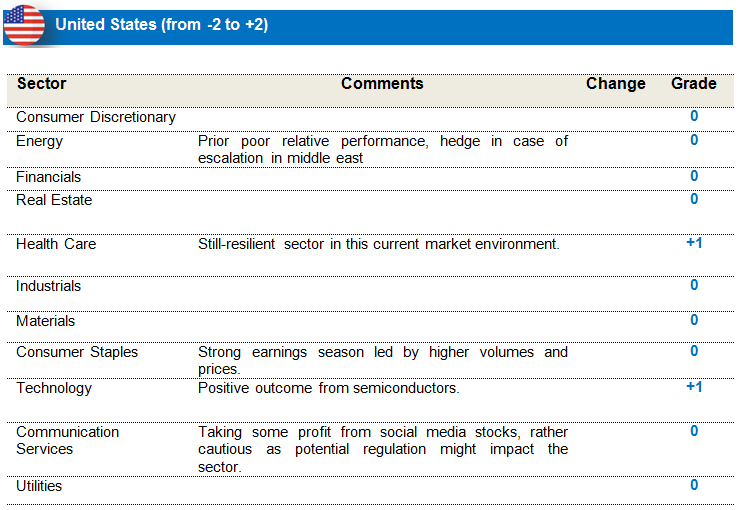Viewport: 739px width, 510px height.
Task: Click the Health Care +1 grade
Action: (x=694, y=243)
